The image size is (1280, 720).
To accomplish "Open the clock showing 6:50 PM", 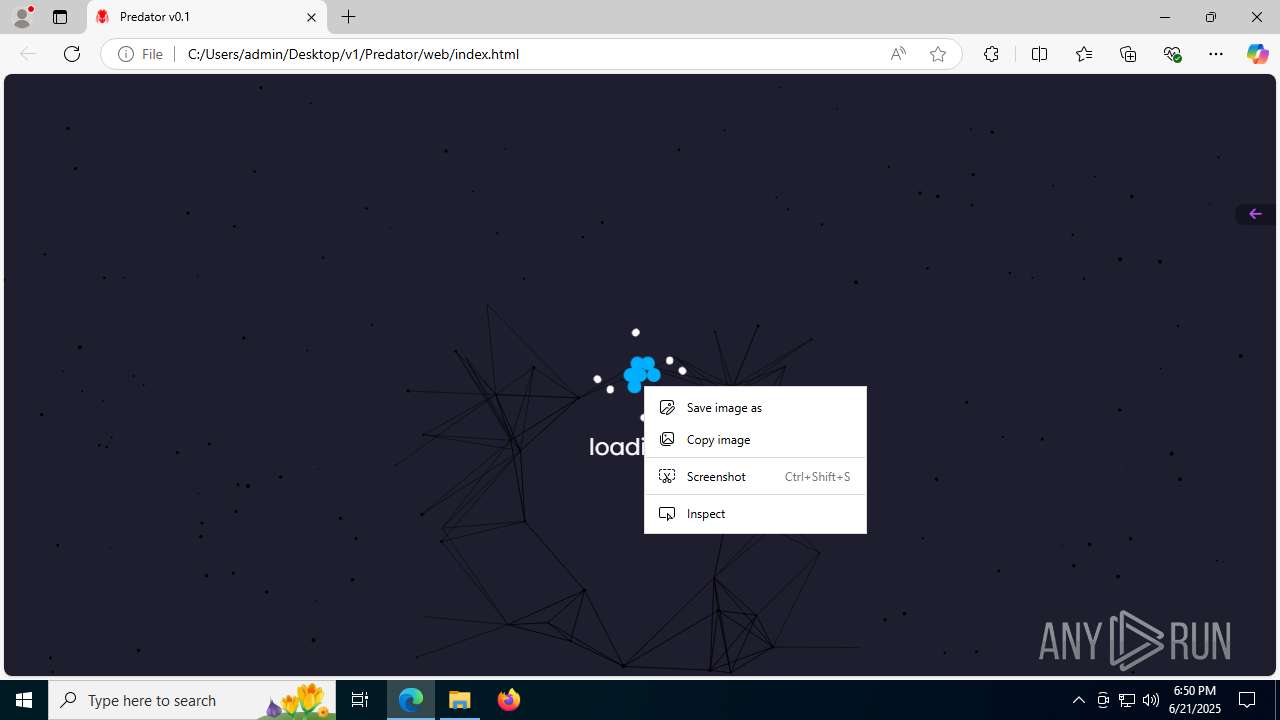I will (1195, 700).
